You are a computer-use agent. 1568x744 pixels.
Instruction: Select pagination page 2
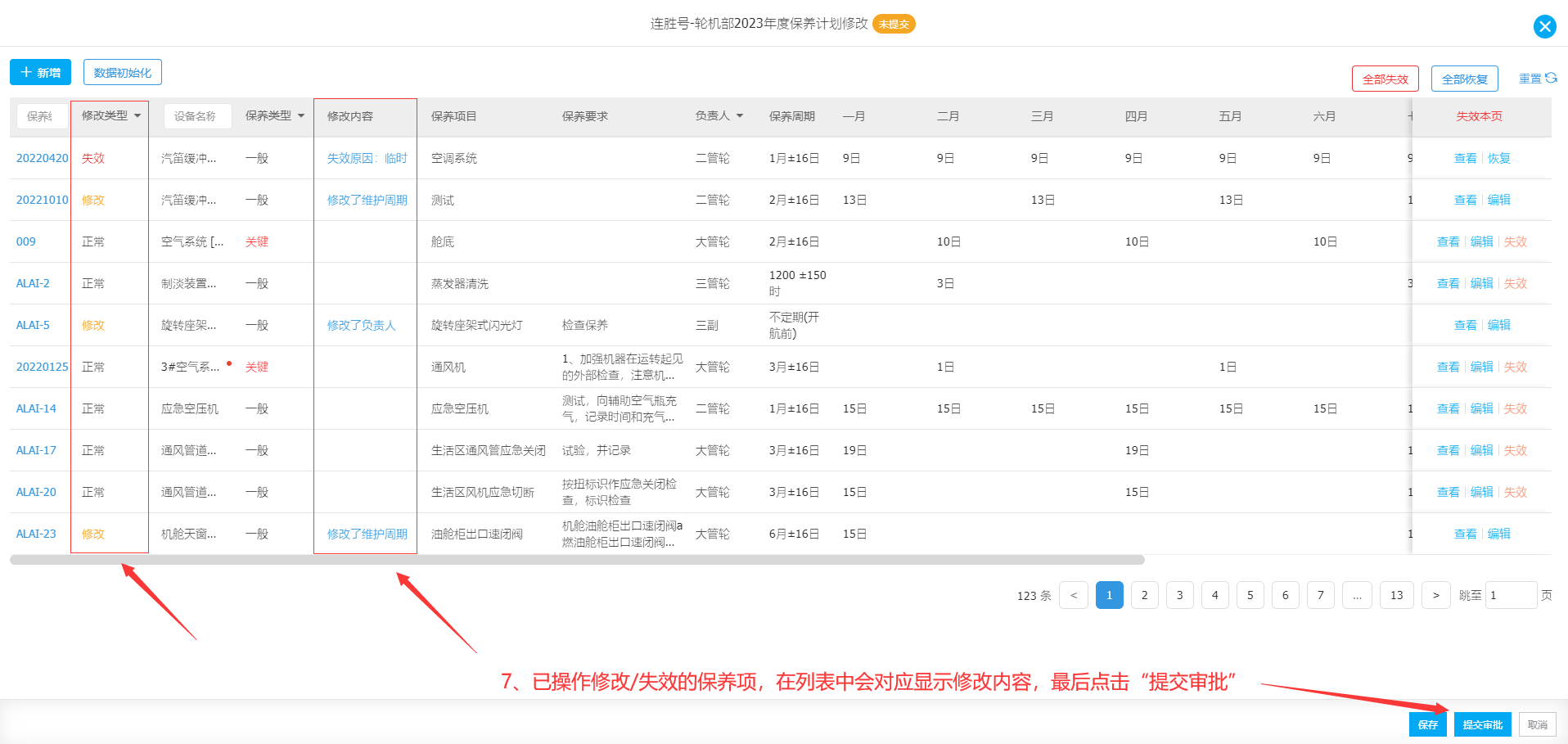click(1144, 595)
